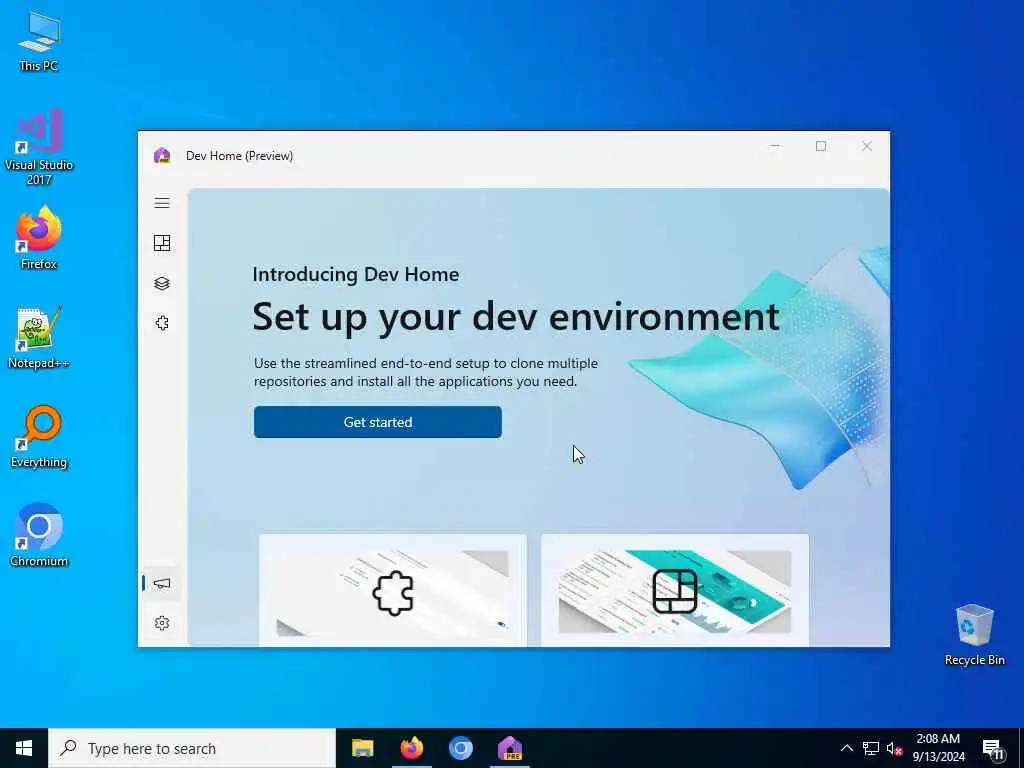Open the notification center icon
Image resolution: width=1024 pixels, height=768 pixels.
993,749
